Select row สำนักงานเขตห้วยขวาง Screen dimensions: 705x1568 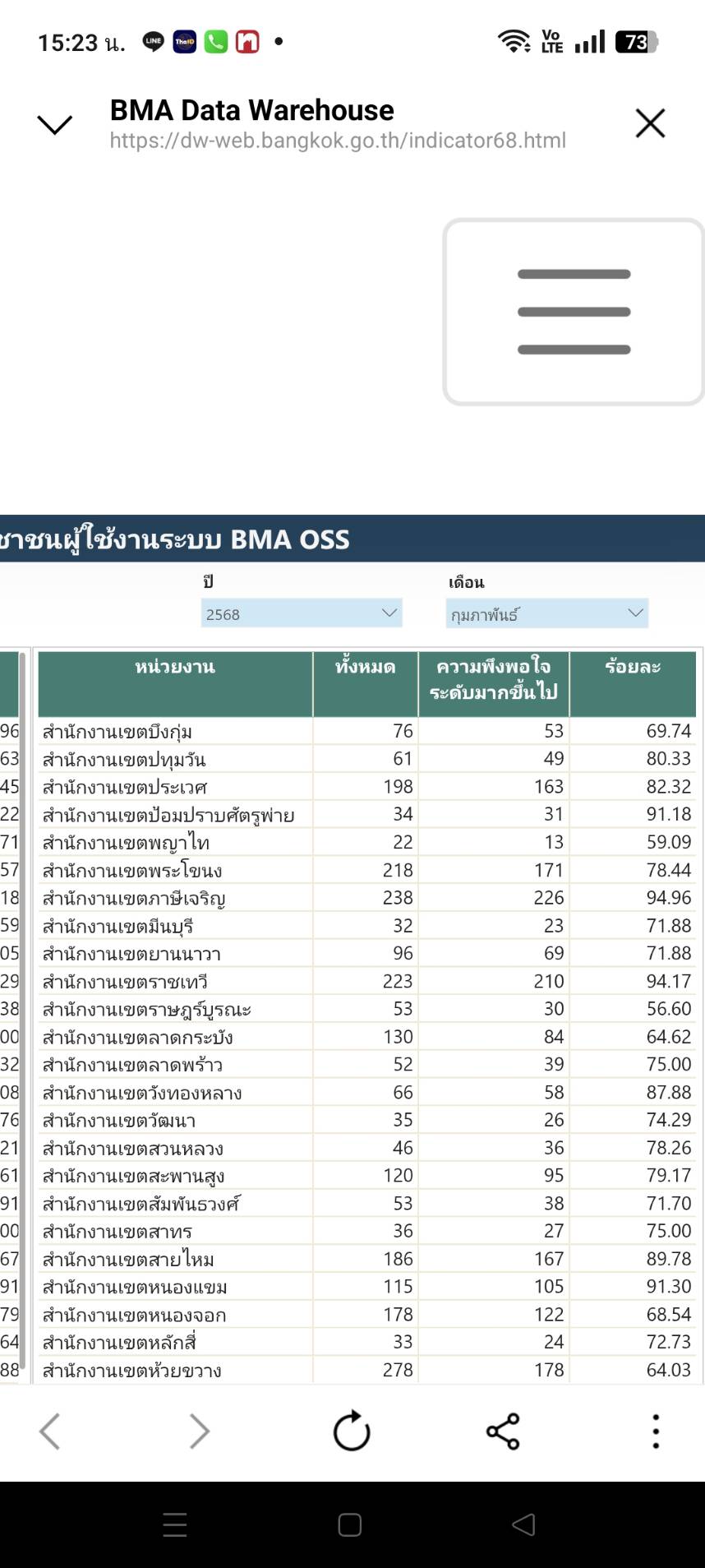(x=366, y=1370)
